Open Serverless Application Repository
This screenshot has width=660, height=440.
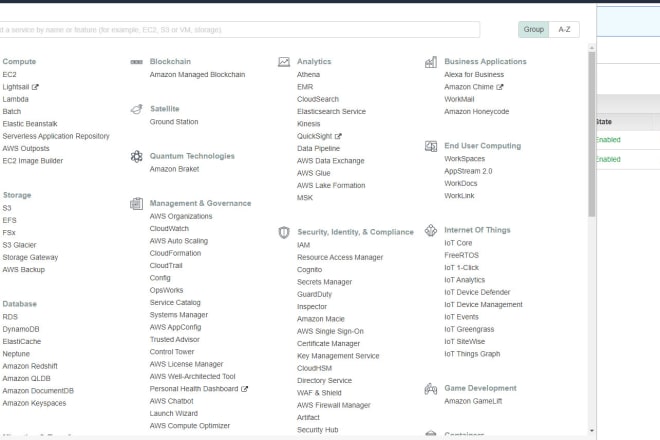pyautogui.click(x=56, y=136)
